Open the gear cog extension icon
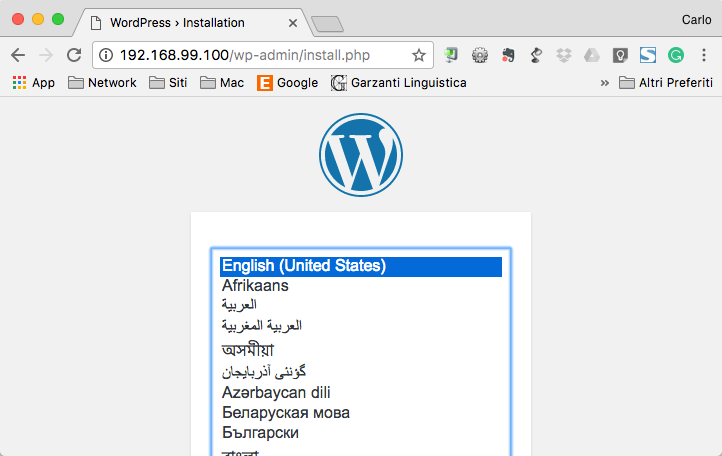The image size is (722, 456). coord(480,55)
